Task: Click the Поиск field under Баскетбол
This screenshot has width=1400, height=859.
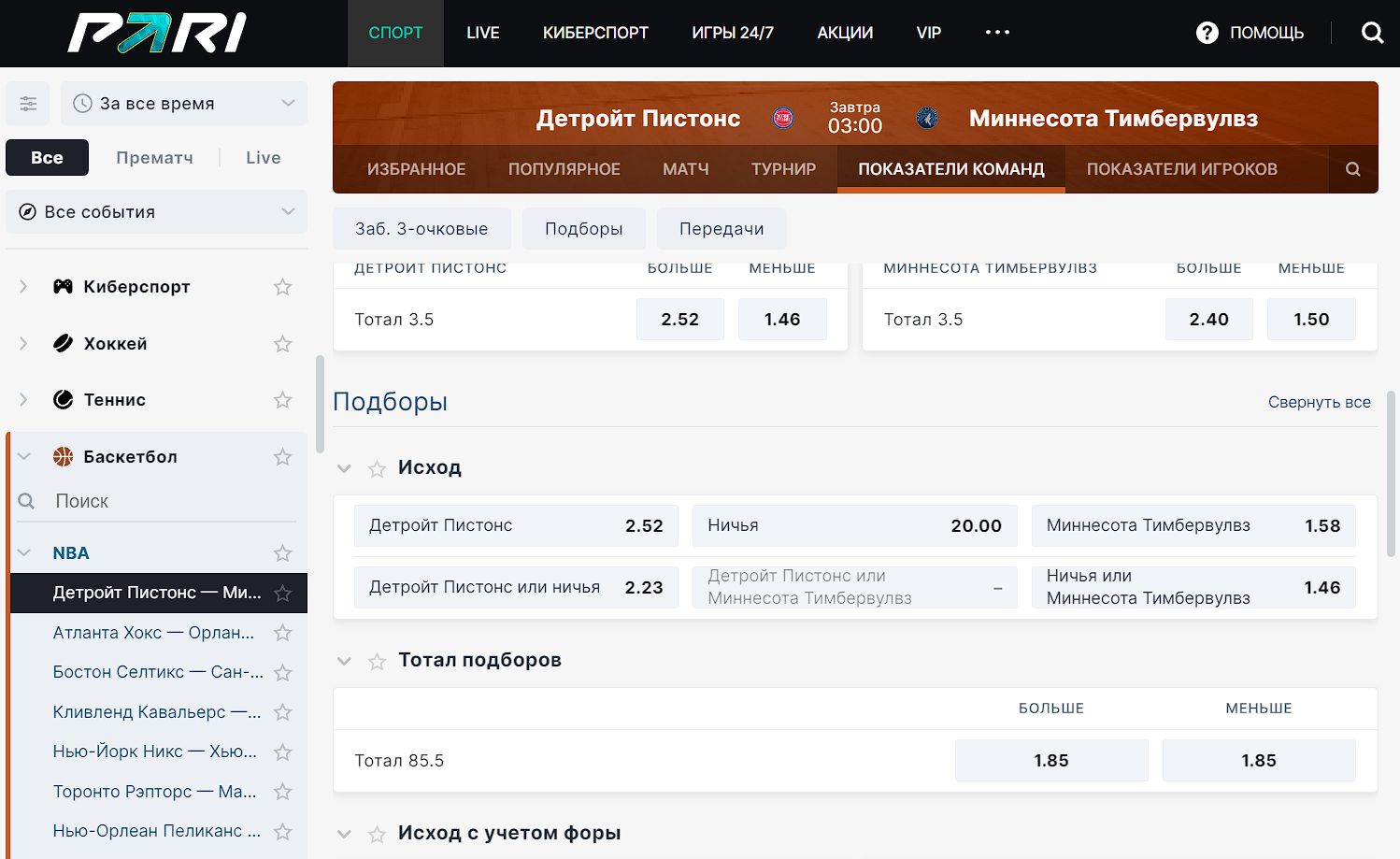Action: point(156,502)
